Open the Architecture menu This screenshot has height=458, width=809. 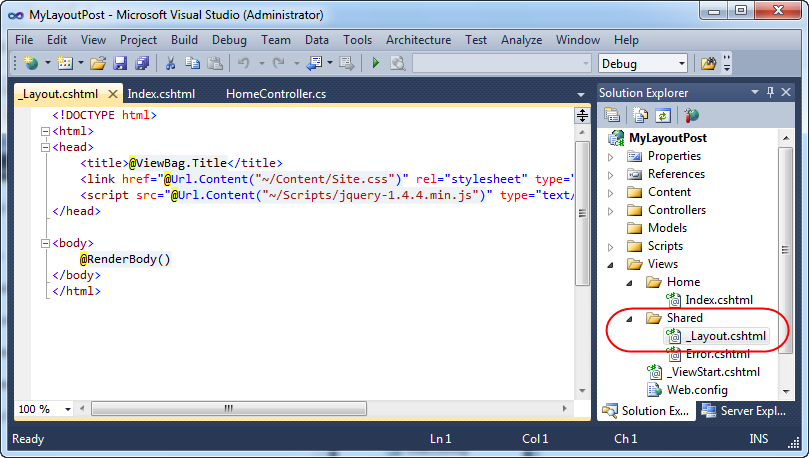coord(418,40)
